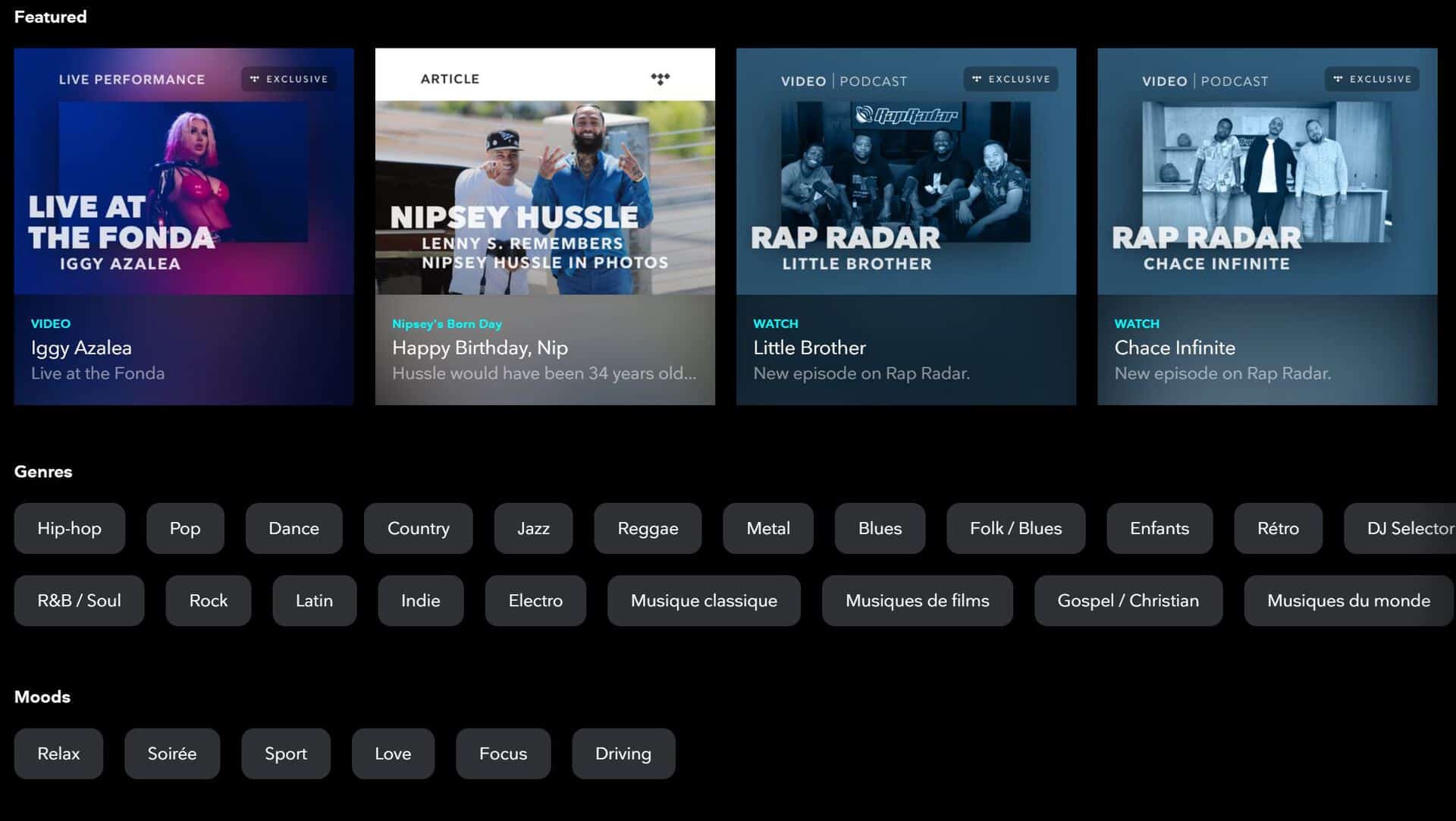Click the TIDAL Exclusive badge on Live at the Fonda
Screen dimensions: 1456x821
tap(289, 79)
